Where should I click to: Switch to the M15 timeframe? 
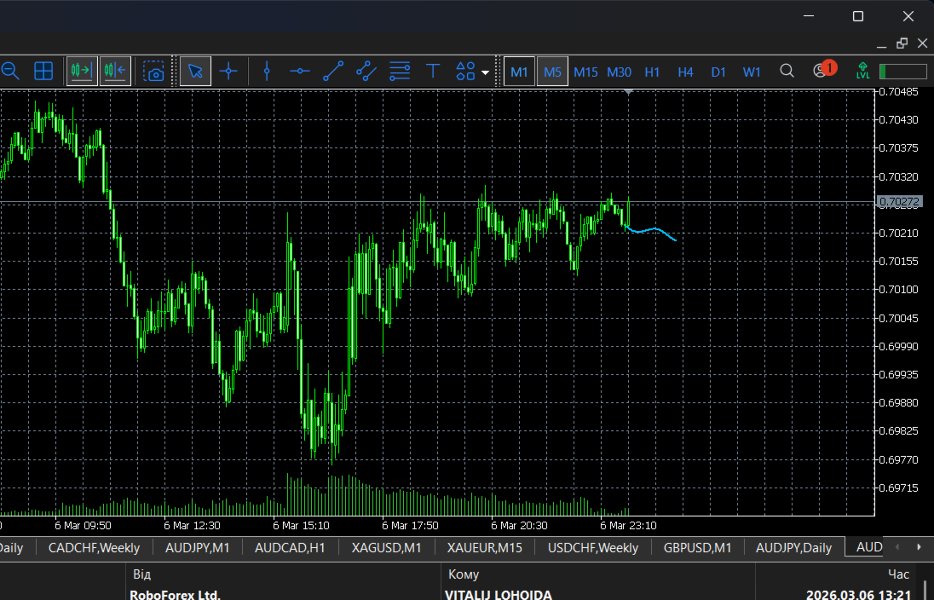pos(585,71)
